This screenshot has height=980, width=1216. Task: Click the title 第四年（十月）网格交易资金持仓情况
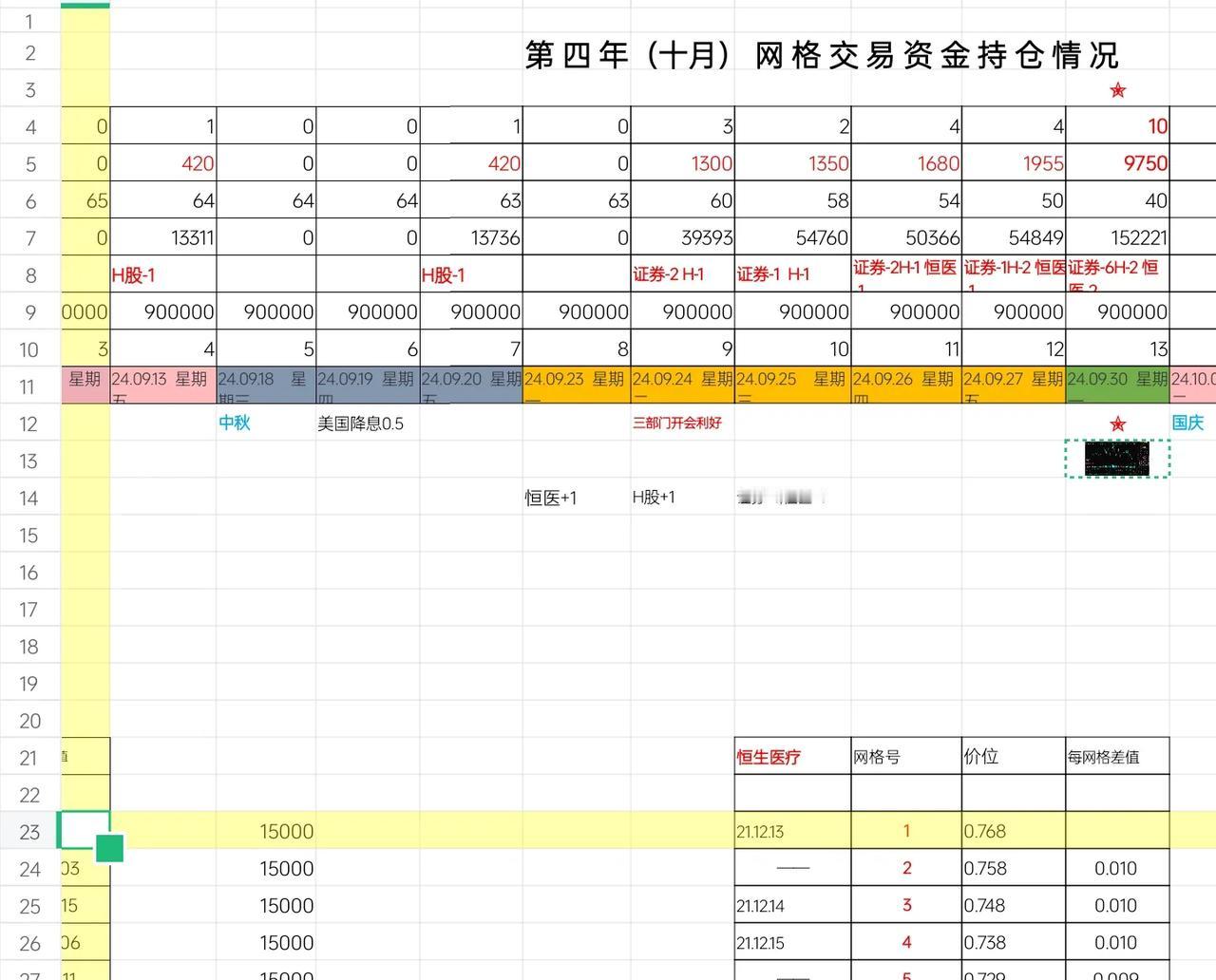click(x=823, y=55)
